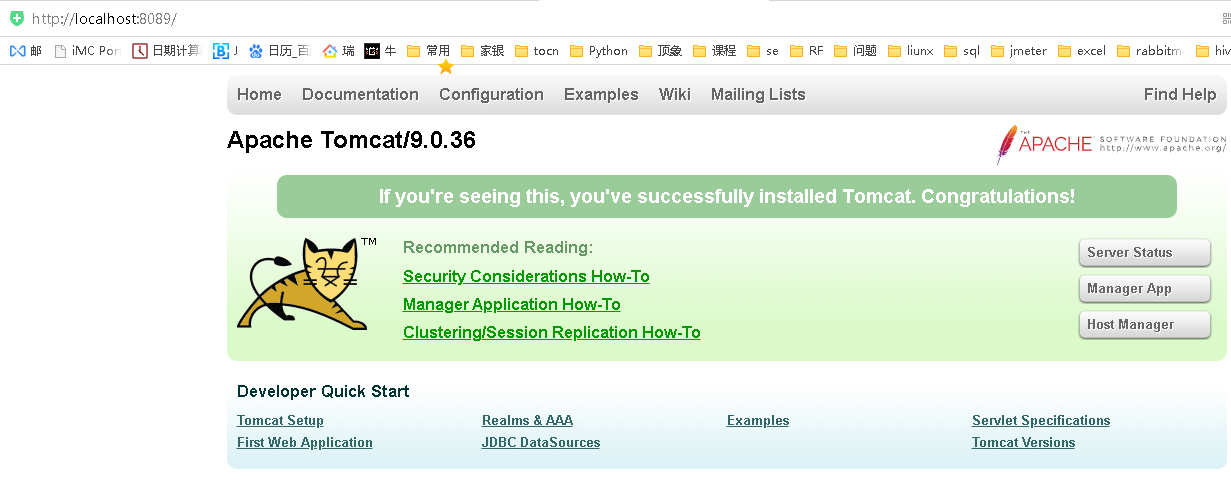Open the Realms & AAA link
Screen dimensions: 1231x485
click(x=527, y=421)
